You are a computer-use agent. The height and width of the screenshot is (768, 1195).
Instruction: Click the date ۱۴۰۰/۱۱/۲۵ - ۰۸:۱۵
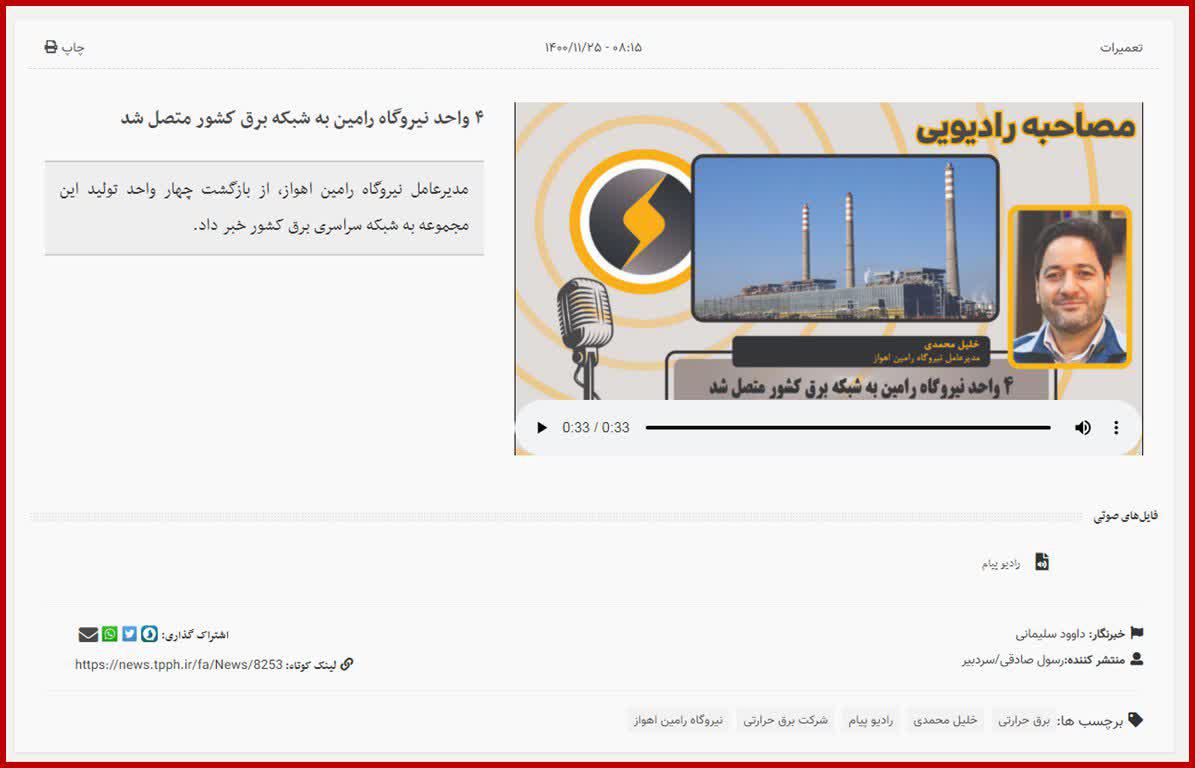pyautogui.click(x=593, y=47)
